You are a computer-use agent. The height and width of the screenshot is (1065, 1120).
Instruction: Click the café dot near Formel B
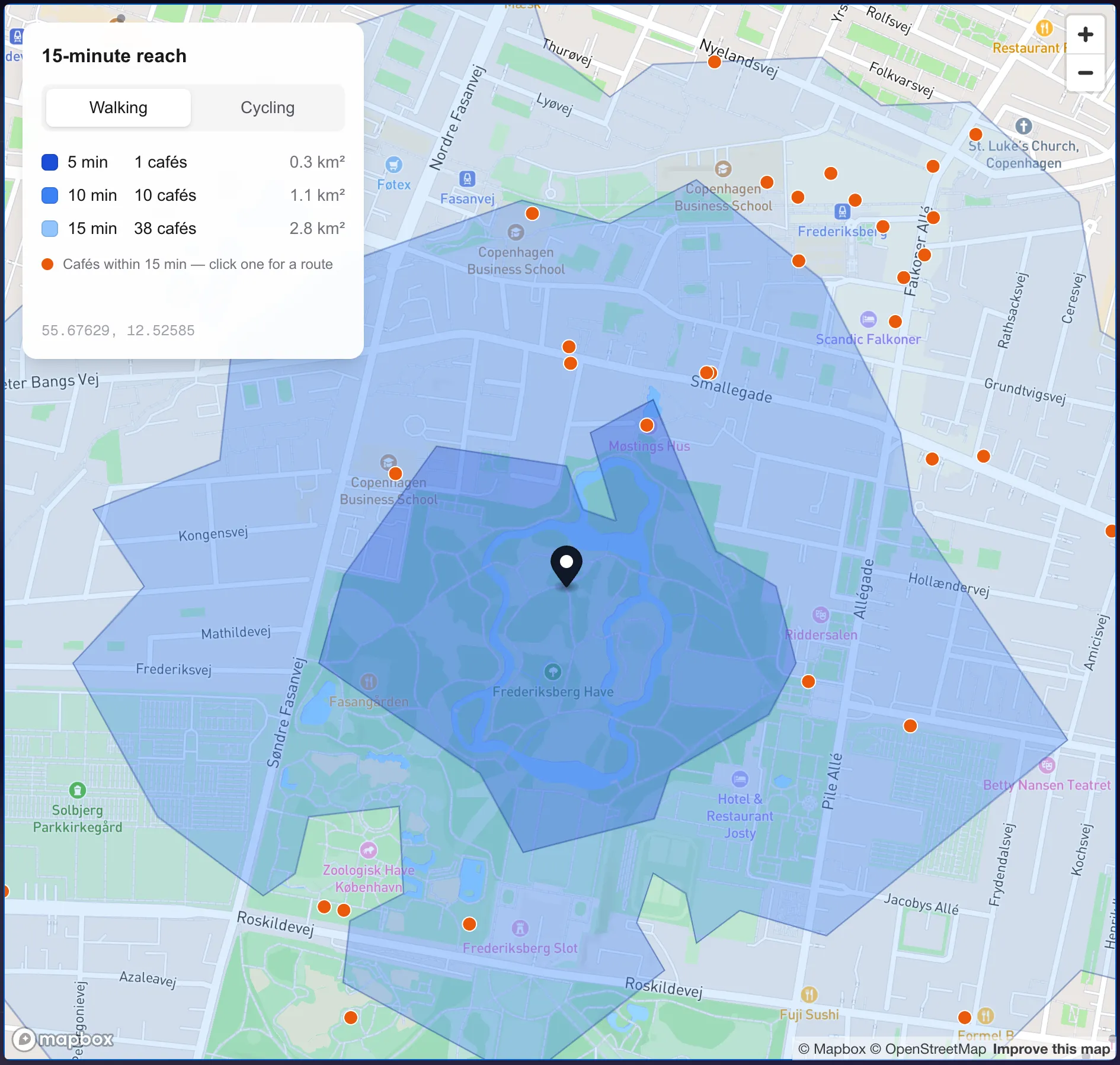(965, 1017)
